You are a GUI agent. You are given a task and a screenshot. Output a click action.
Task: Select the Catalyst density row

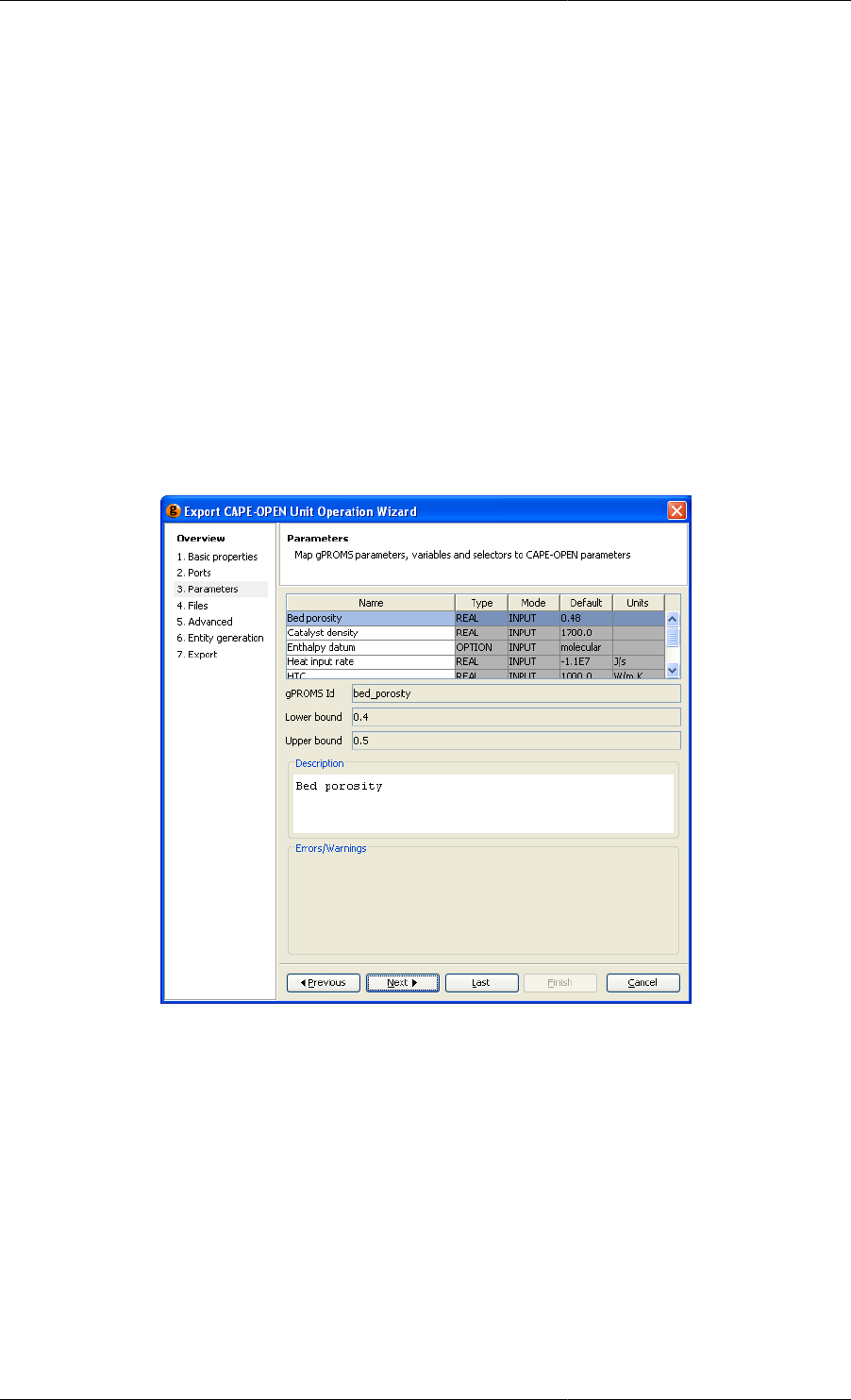(476, 632)
